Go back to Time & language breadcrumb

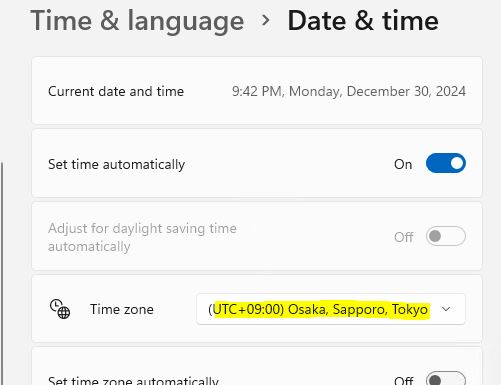click(137, 21)
